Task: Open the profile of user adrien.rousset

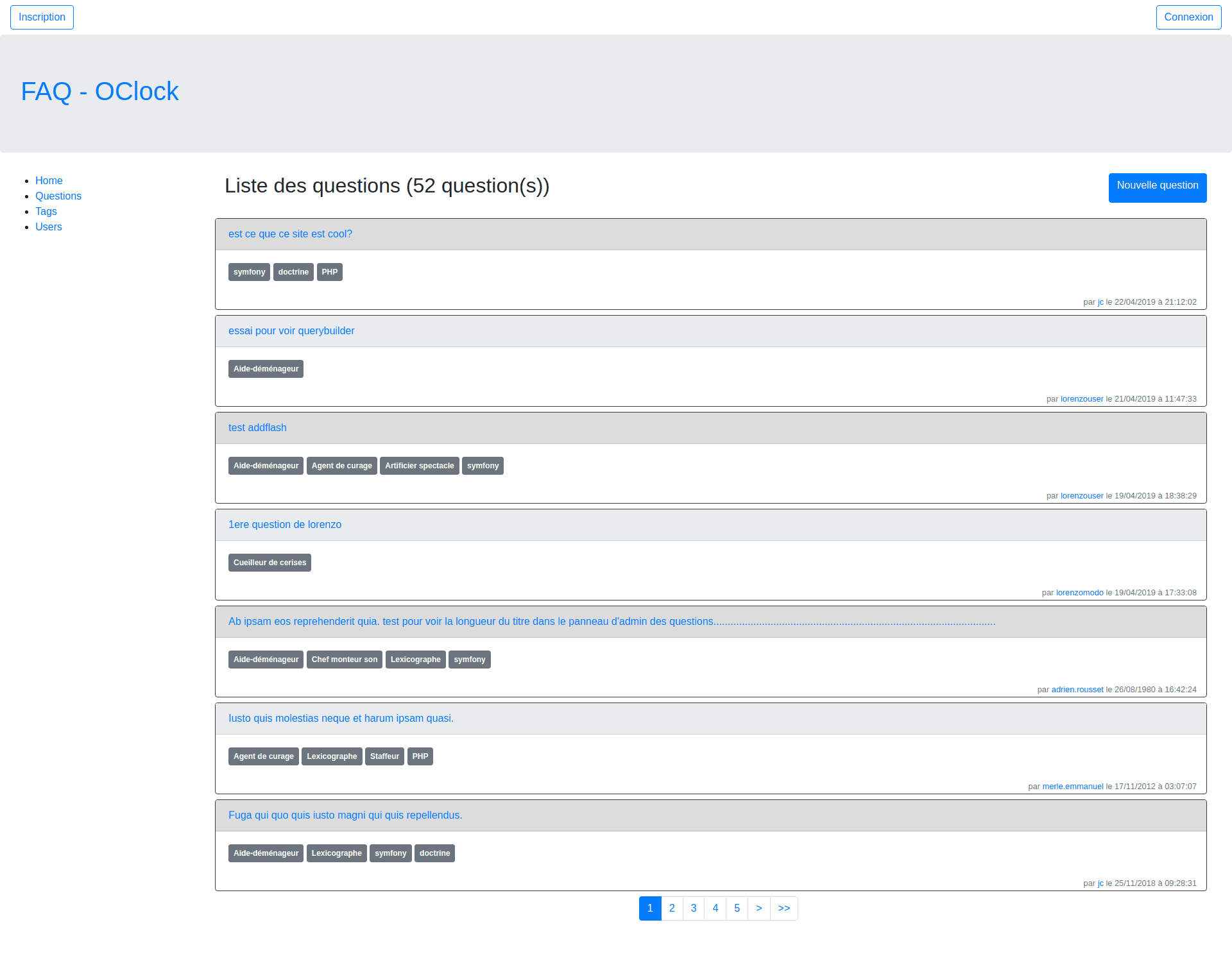Action: tap(1077, 689)
